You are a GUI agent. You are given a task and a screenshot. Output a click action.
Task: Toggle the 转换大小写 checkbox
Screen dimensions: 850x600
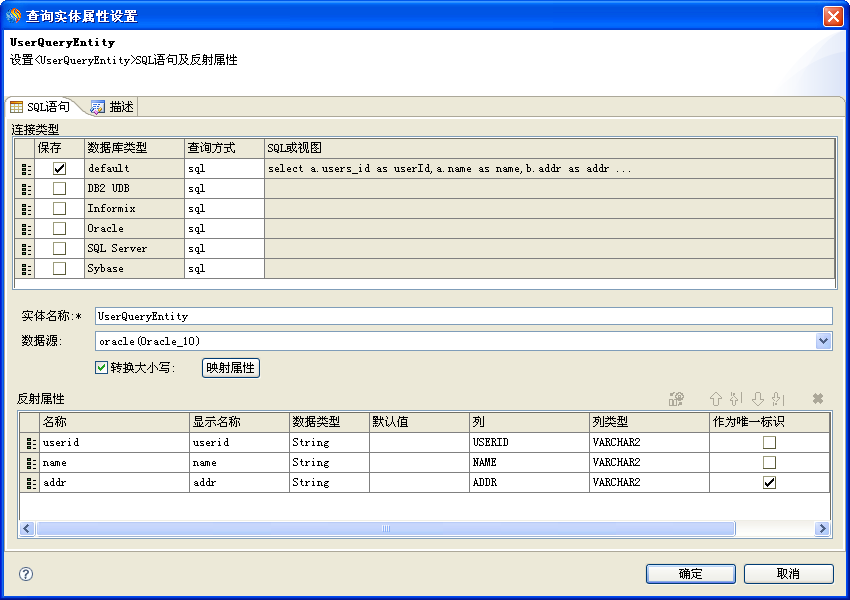click(101, 367)
